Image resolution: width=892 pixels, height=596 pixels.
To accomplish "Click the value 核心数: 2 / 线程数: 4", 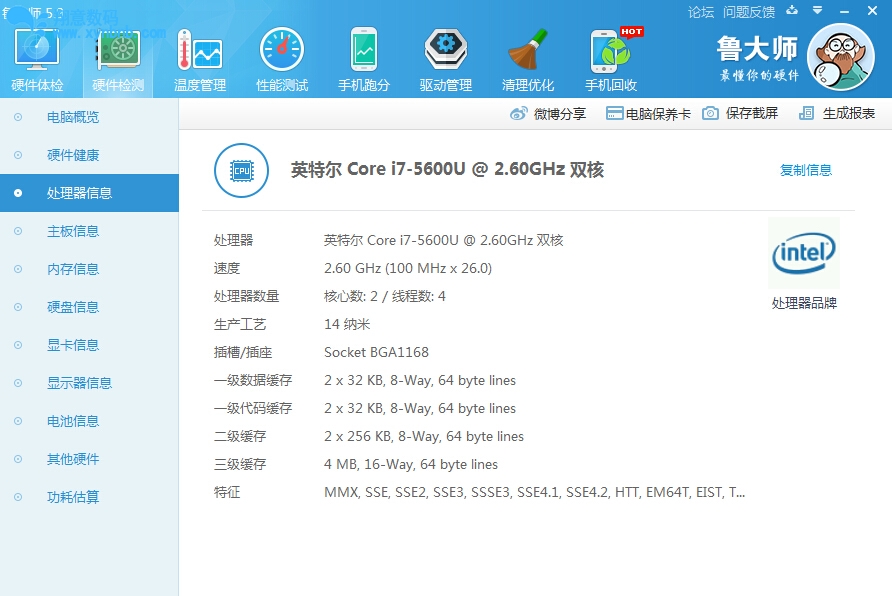I will click(x=385, y=296).
